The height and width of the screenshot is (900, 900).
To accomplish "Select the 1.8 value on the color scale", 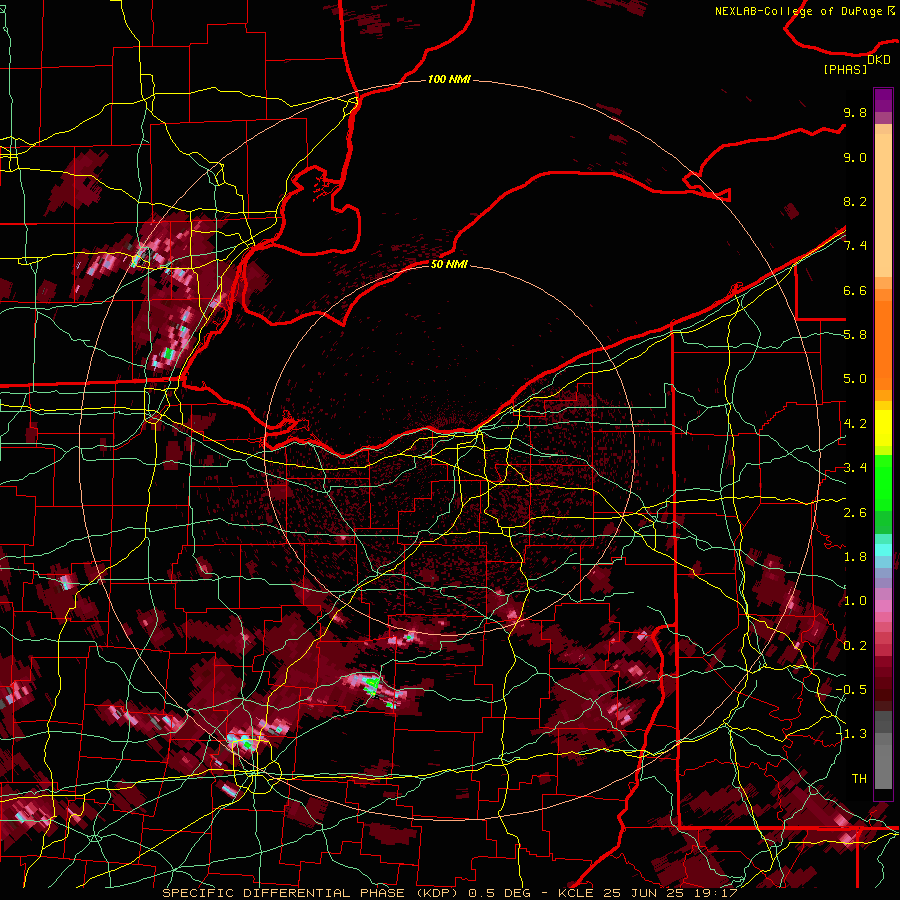I will pyautogui.click(x=855, y=557).
